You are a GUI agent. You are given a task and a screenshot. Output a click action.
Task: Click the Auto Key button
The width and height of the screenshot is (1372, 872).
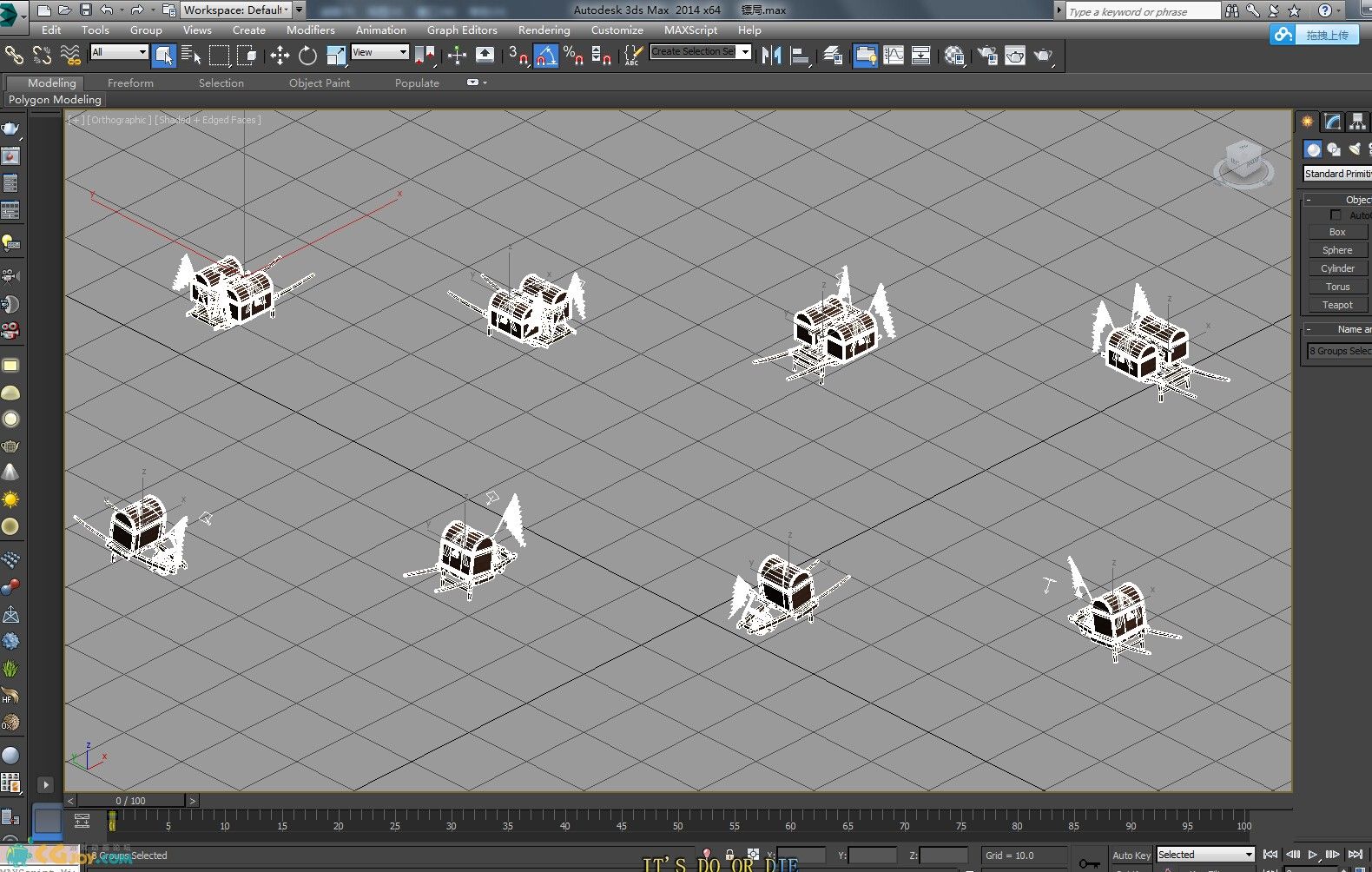(1131, 855)
